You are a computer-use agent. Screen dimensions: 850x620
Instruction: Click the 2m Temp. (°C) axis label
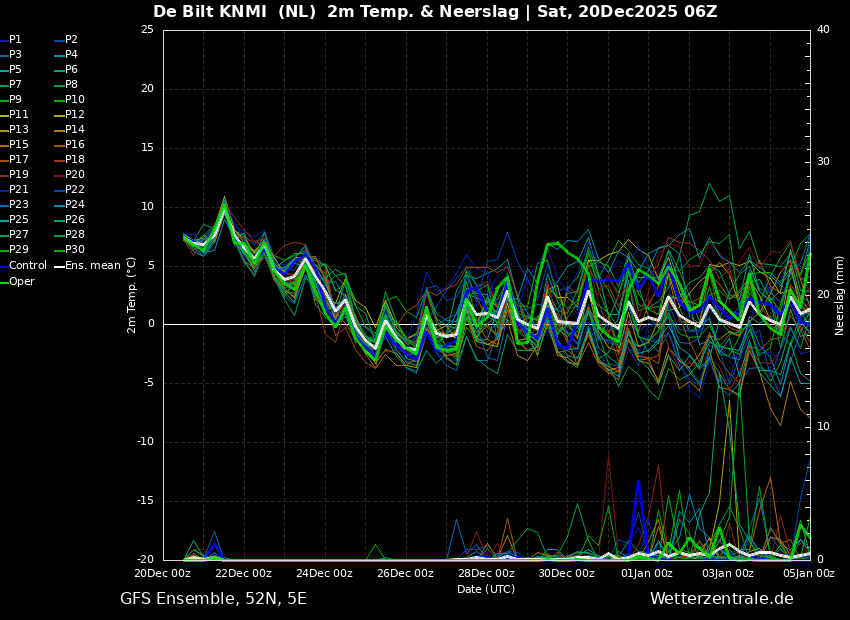pyautogui.click(x=132, y=294)
